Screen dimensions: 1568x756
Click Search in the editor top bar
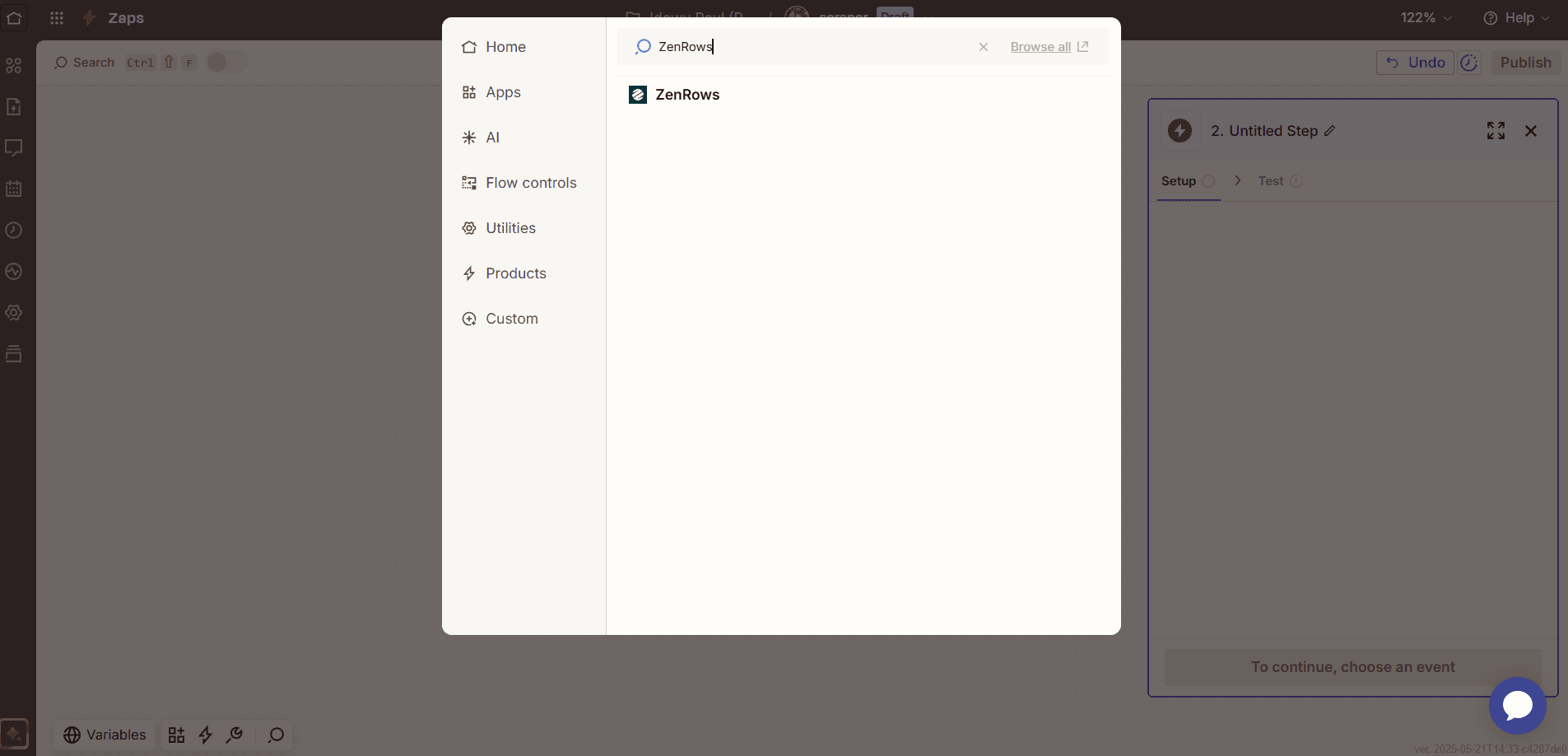pyautogui.click(x=84, y=63)
